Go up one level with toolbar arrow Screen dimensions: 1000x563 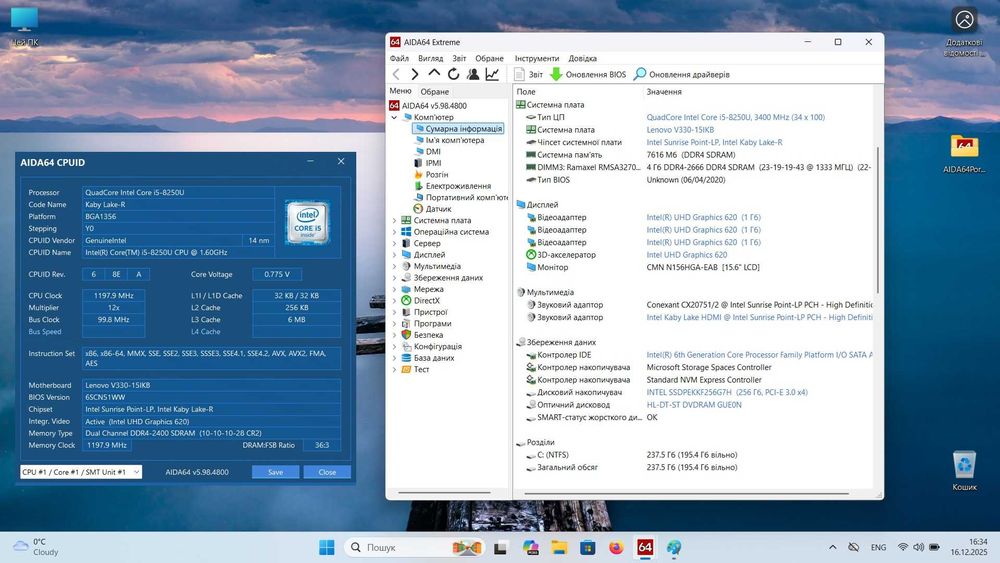434,74
